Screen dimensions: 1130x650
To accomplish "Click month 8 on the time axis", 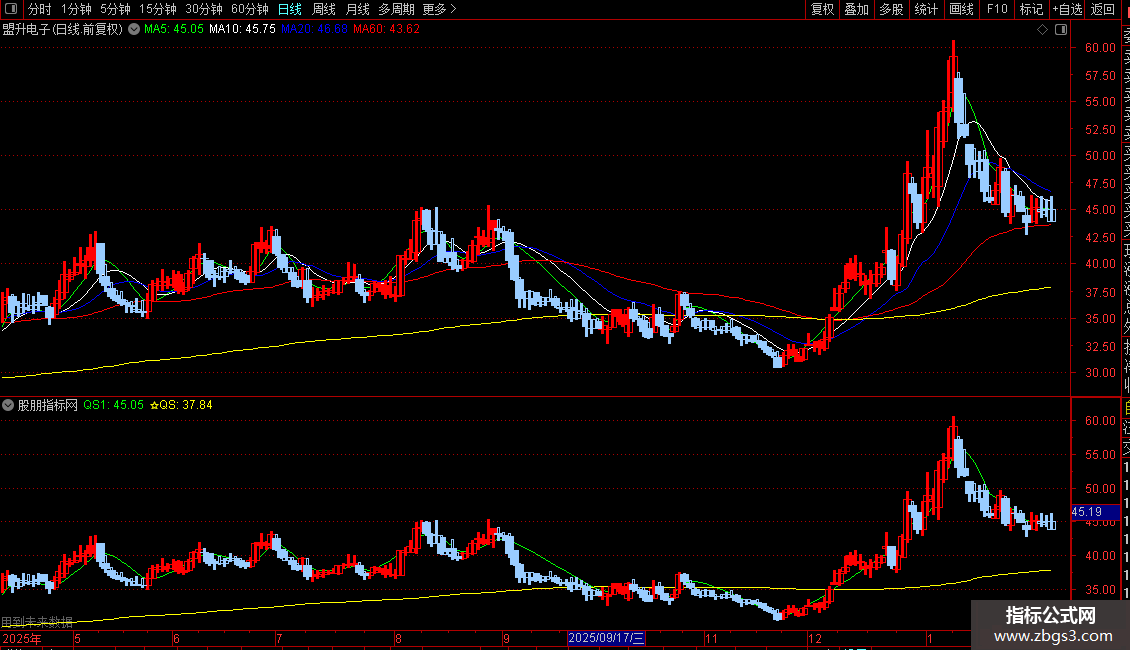I will (x=398, y=638).
